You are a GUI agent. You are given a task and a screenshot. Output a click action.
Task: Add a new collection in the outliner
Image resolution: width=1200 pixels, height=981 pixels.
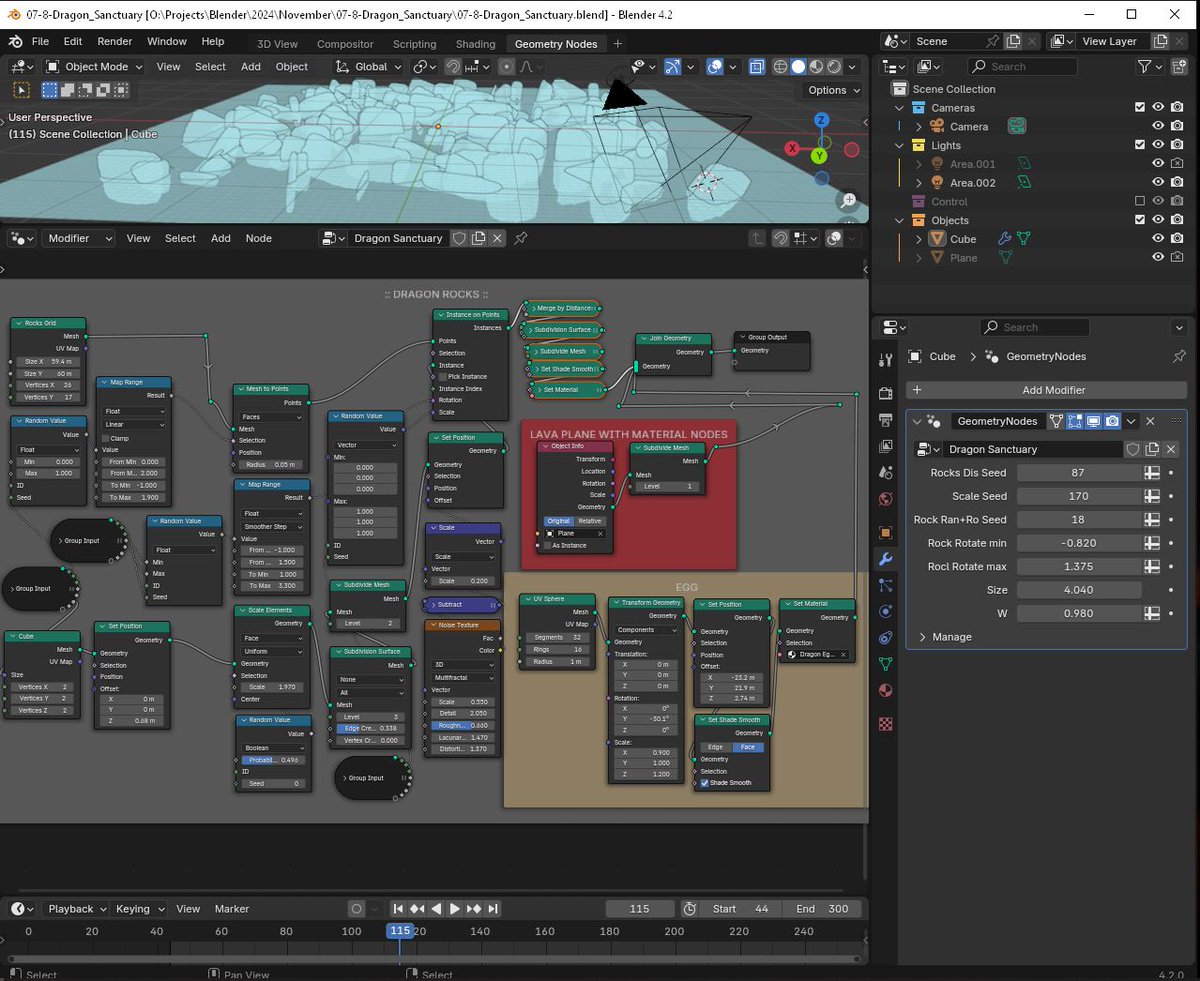click(x=1179, y=67)
